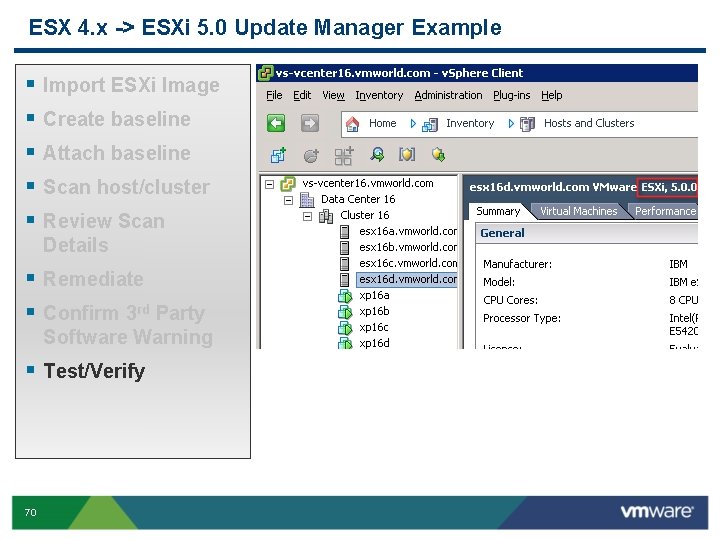The height and width of the screenshot is (540, 720).
Task: Click the VM icon beside xp16c
Action: tap(345, 328)
